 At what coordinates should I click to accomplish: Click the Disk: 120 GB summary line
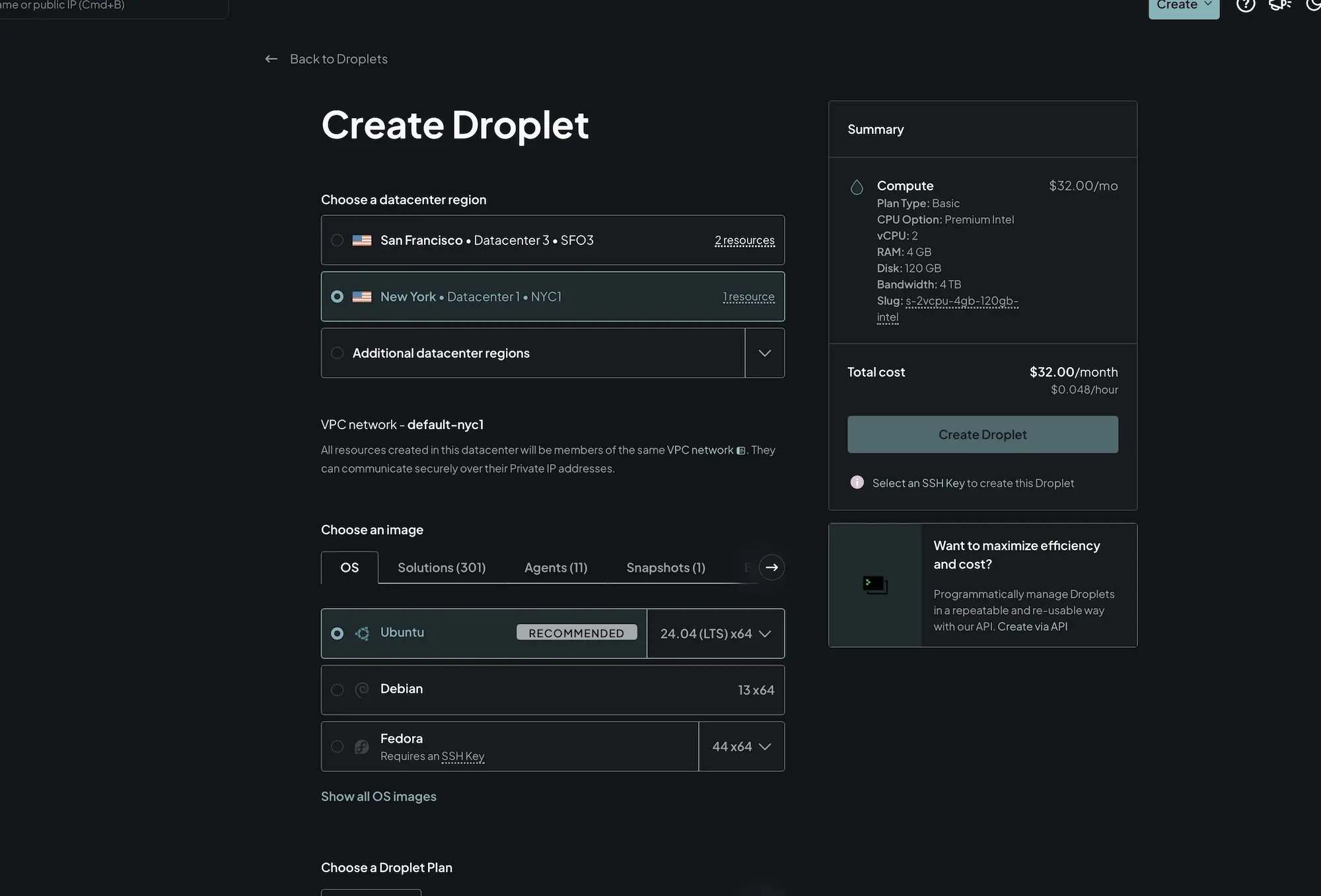point(909,269)
